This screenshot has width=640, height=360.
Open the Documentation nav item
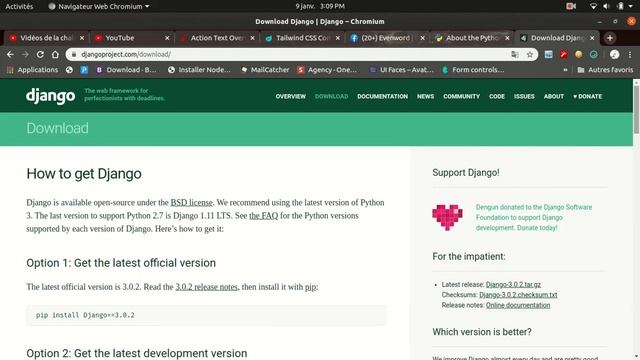pyautogui.click(x=382, y=96)
